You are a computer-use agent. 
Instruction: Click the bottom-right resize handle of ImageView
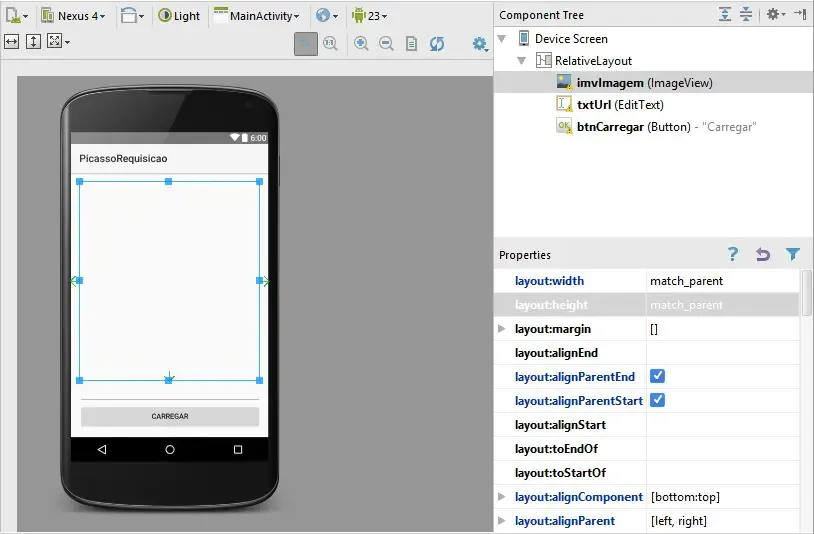(260, 380)
